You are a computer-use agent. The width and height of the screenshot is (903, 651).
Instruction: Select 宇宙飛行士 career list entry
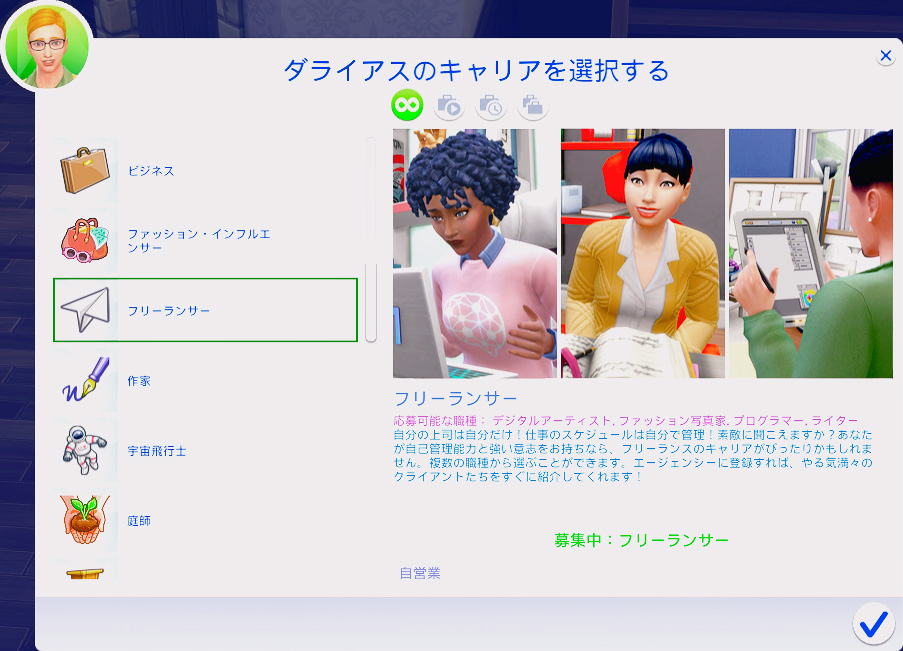(156, 451)
